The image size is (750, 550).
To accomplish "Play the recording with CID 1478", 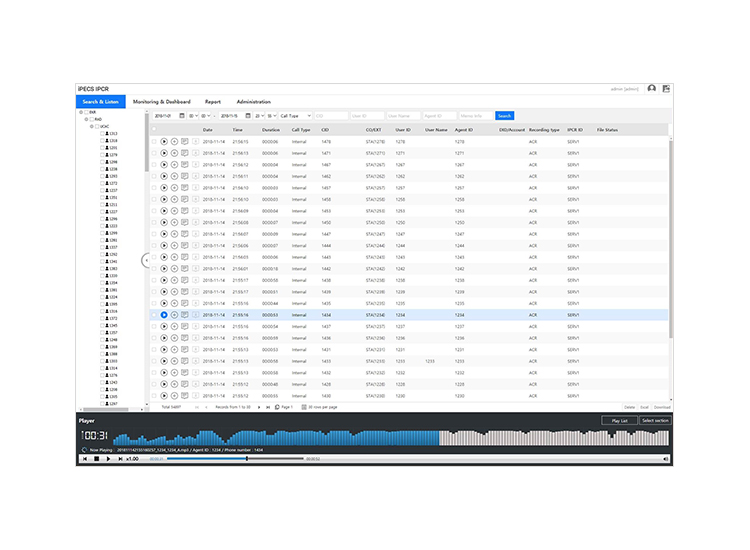I will 164,142.
